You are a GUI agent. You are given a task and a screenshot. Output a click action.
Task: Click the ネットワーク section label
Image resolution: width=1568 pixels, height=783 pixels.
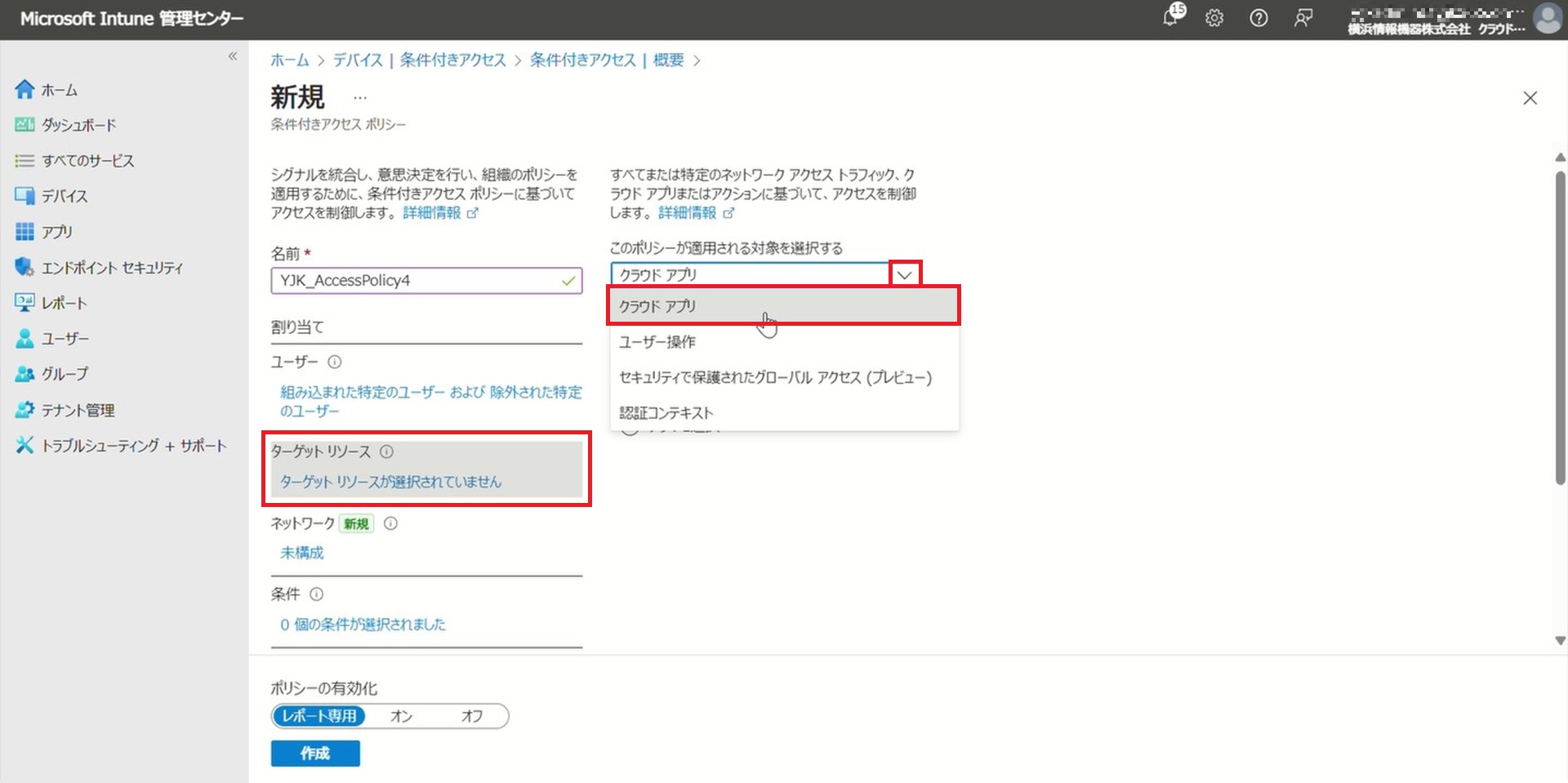303,523
